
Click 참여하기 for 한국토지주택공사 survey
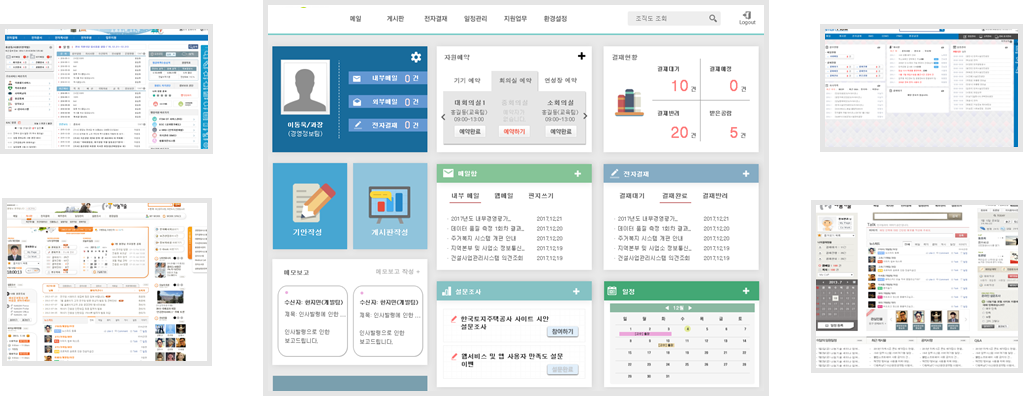pyautogui.click(x=562, y=332)
